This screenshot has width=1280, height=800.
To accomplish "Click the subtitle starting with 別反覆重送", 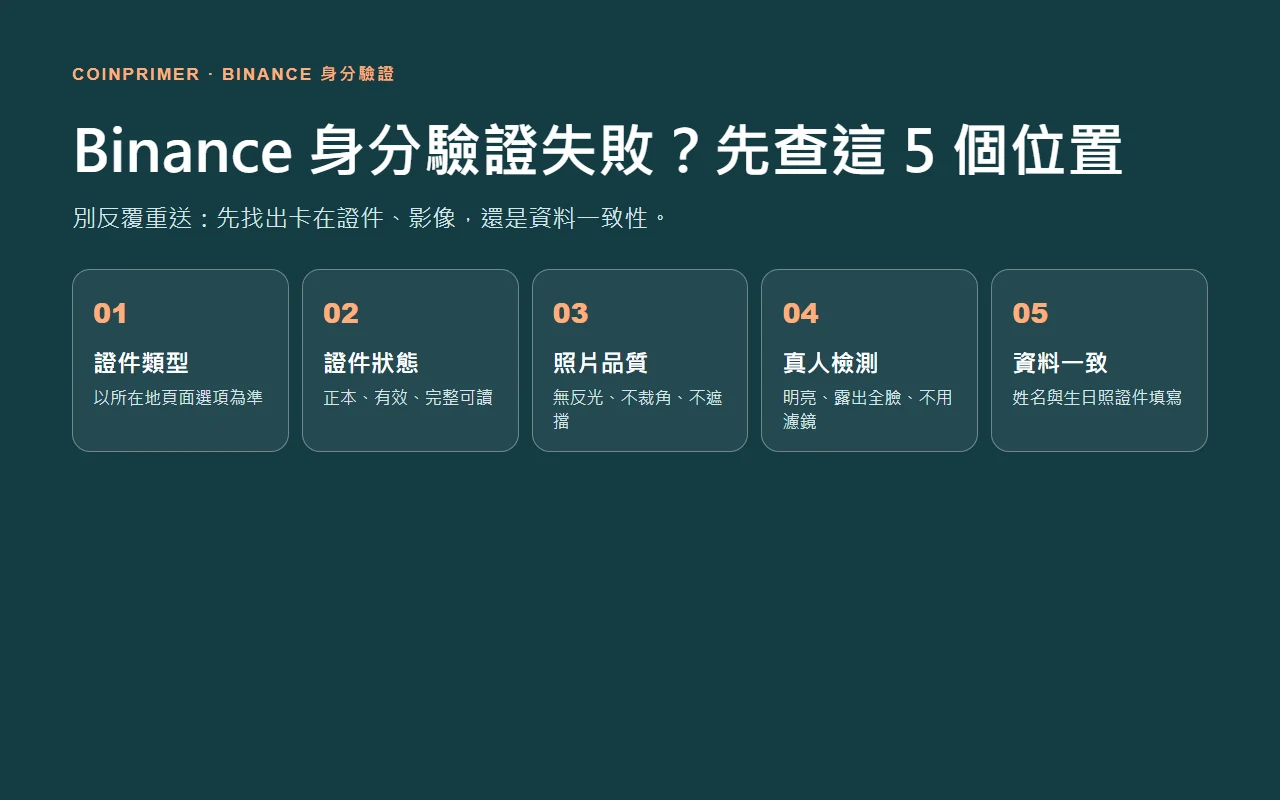I will point(370,218).
